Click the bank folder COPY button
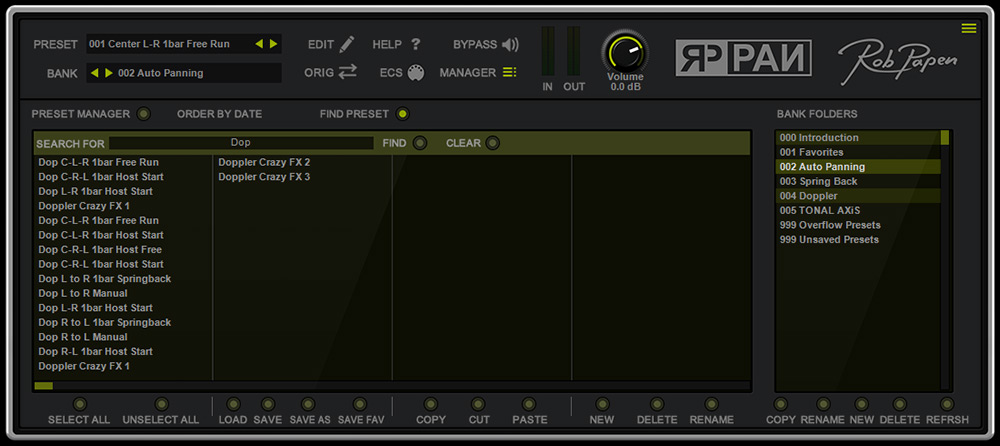 781,404
